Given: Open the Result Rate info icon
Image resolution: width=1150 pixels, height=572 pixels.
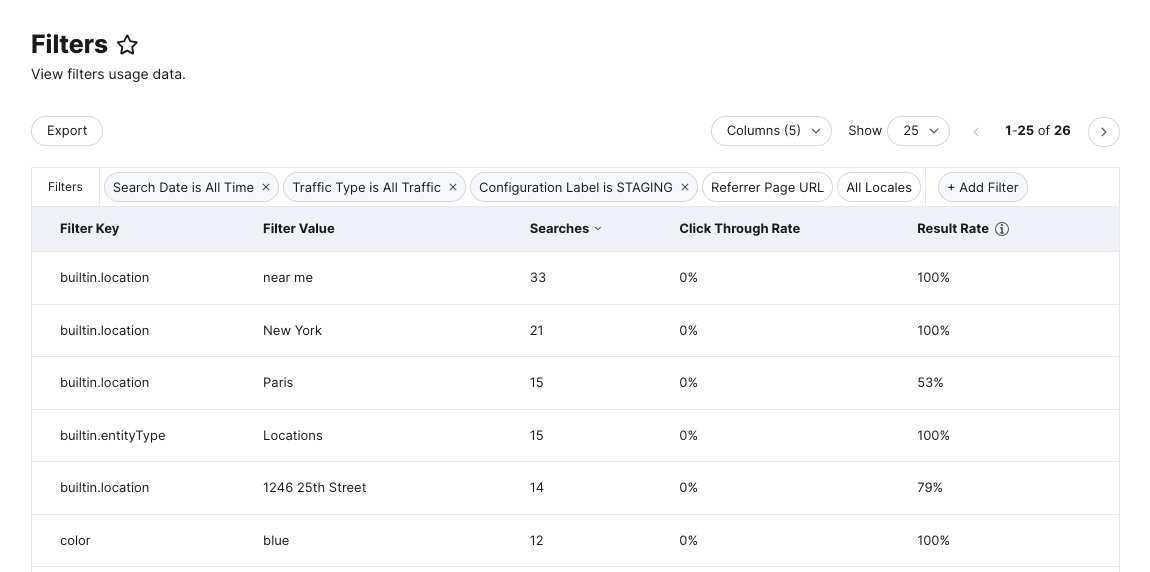Looking at the screenshot, I should coord(1002,229).
